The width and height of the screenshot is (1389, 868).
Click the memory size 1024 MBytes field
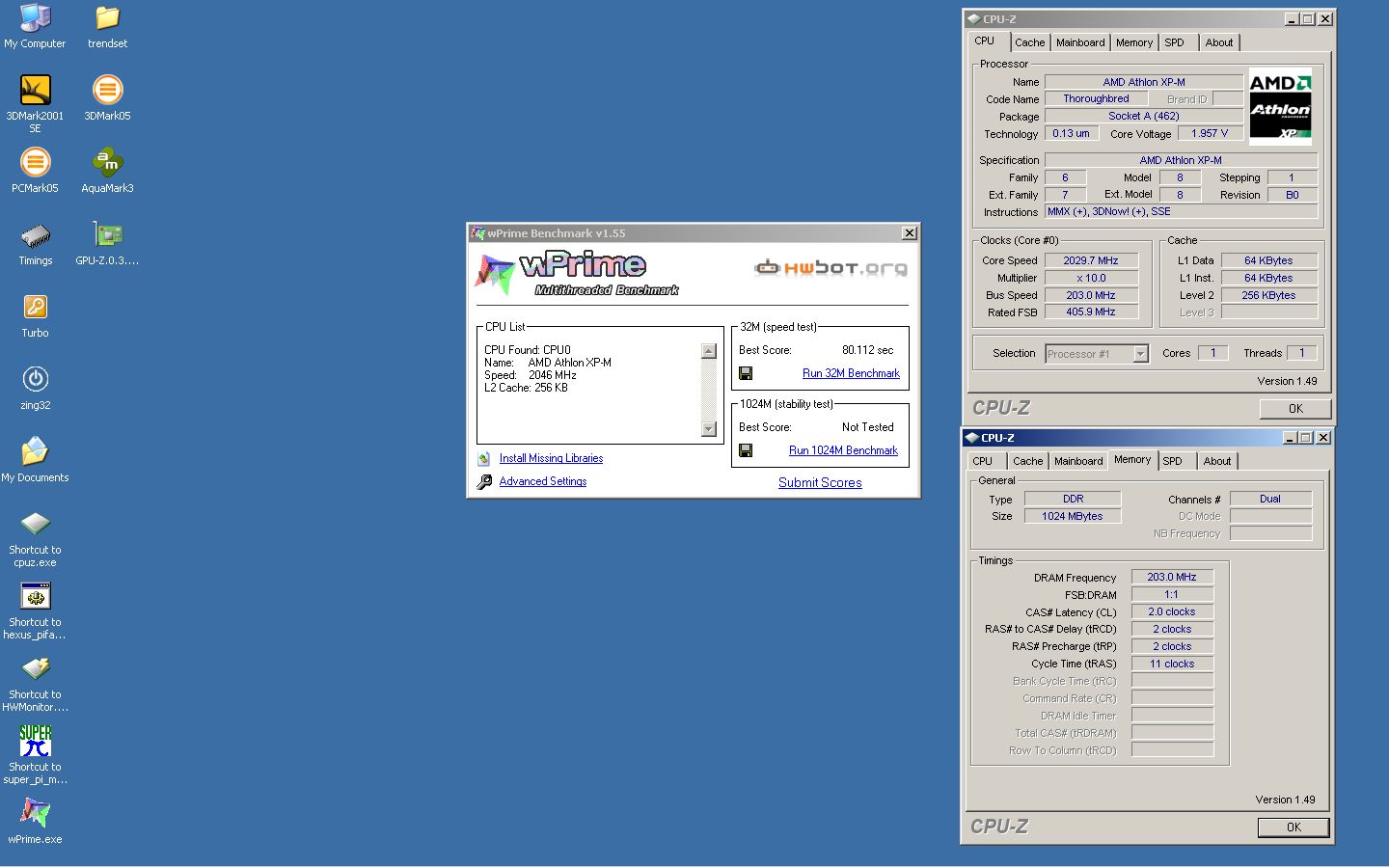click(x=1072, y=516)
